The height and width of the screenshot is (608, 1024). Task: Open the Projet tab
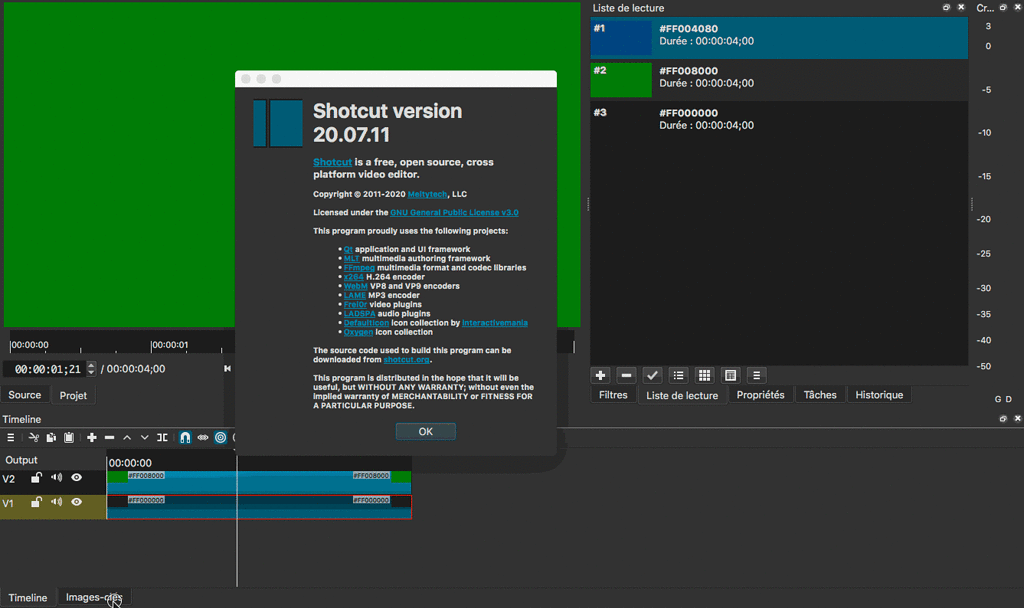tap(73, 394)
